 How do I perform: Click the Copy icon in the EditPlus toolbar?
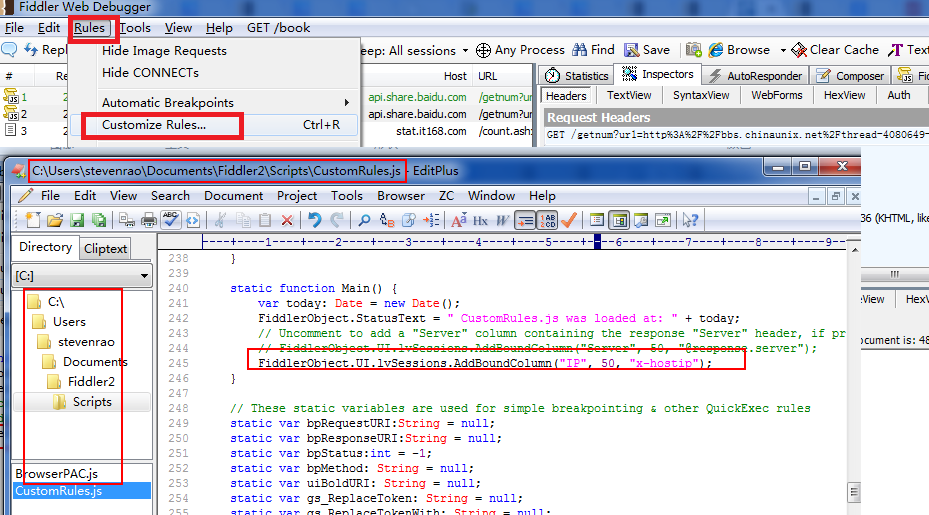(x=243, y=220)
